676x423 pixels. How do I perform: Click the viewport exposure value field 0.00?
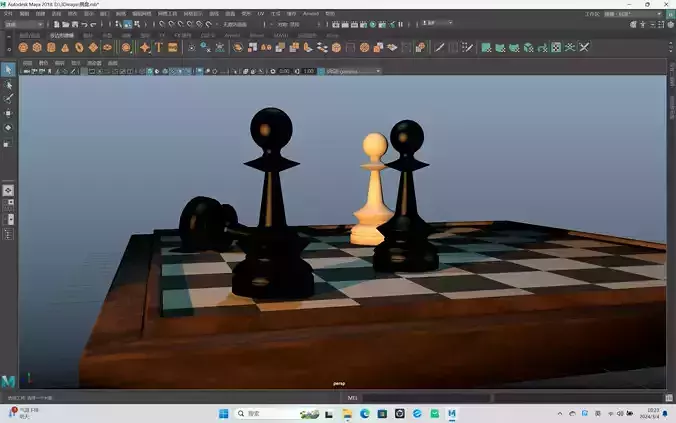[284, 71]
